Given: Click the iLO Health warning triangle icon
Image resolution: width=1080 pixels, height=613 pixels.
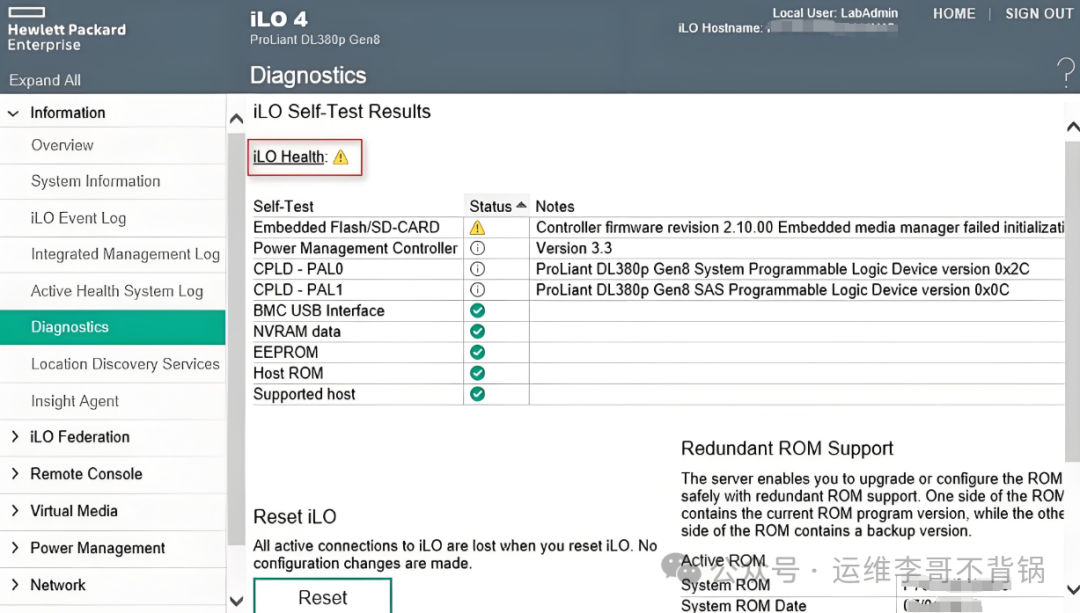Looking at the screenshot, I should (x=341, y=158).
